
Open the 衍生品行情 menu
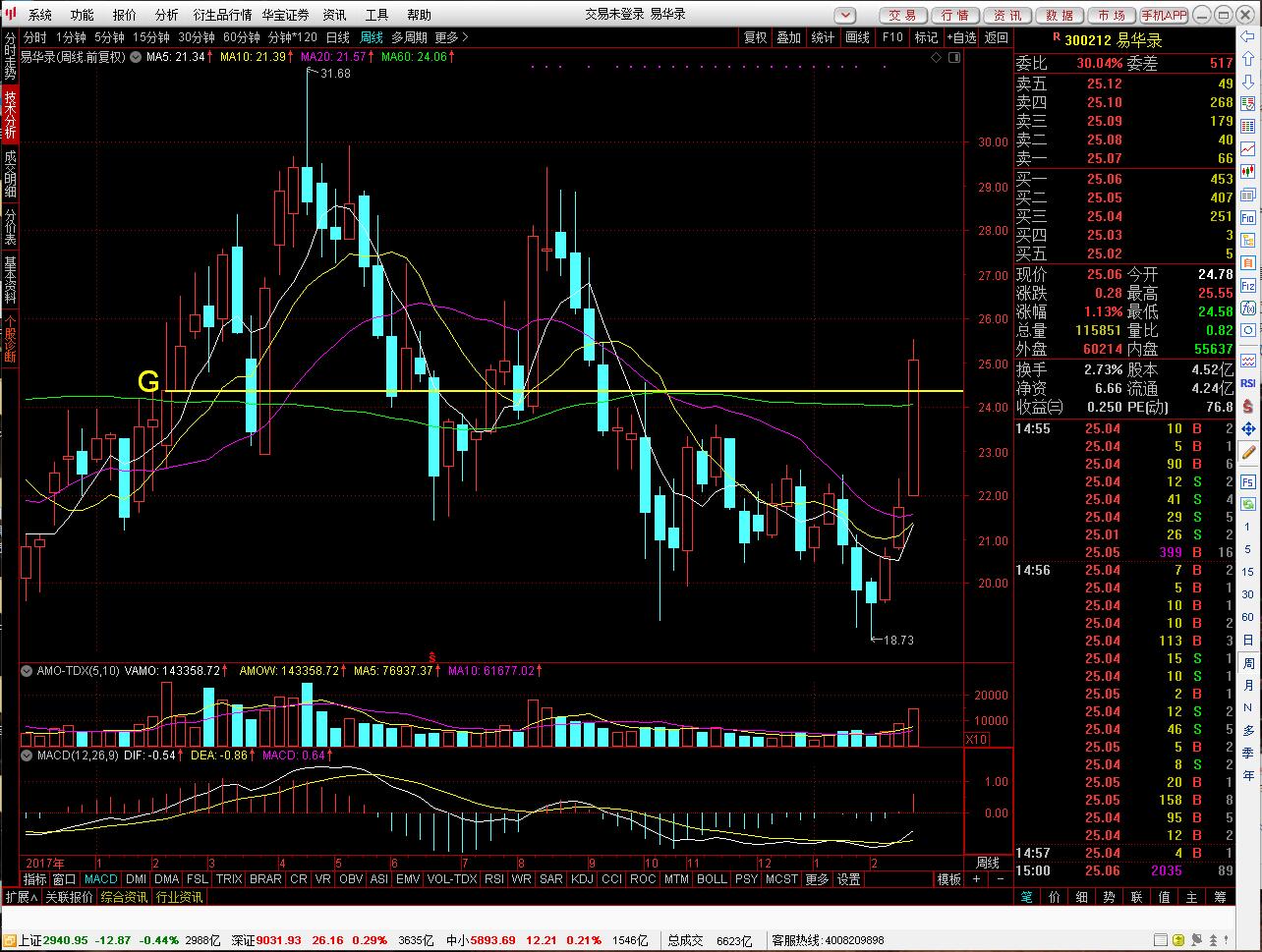click(x=221, y=15)
